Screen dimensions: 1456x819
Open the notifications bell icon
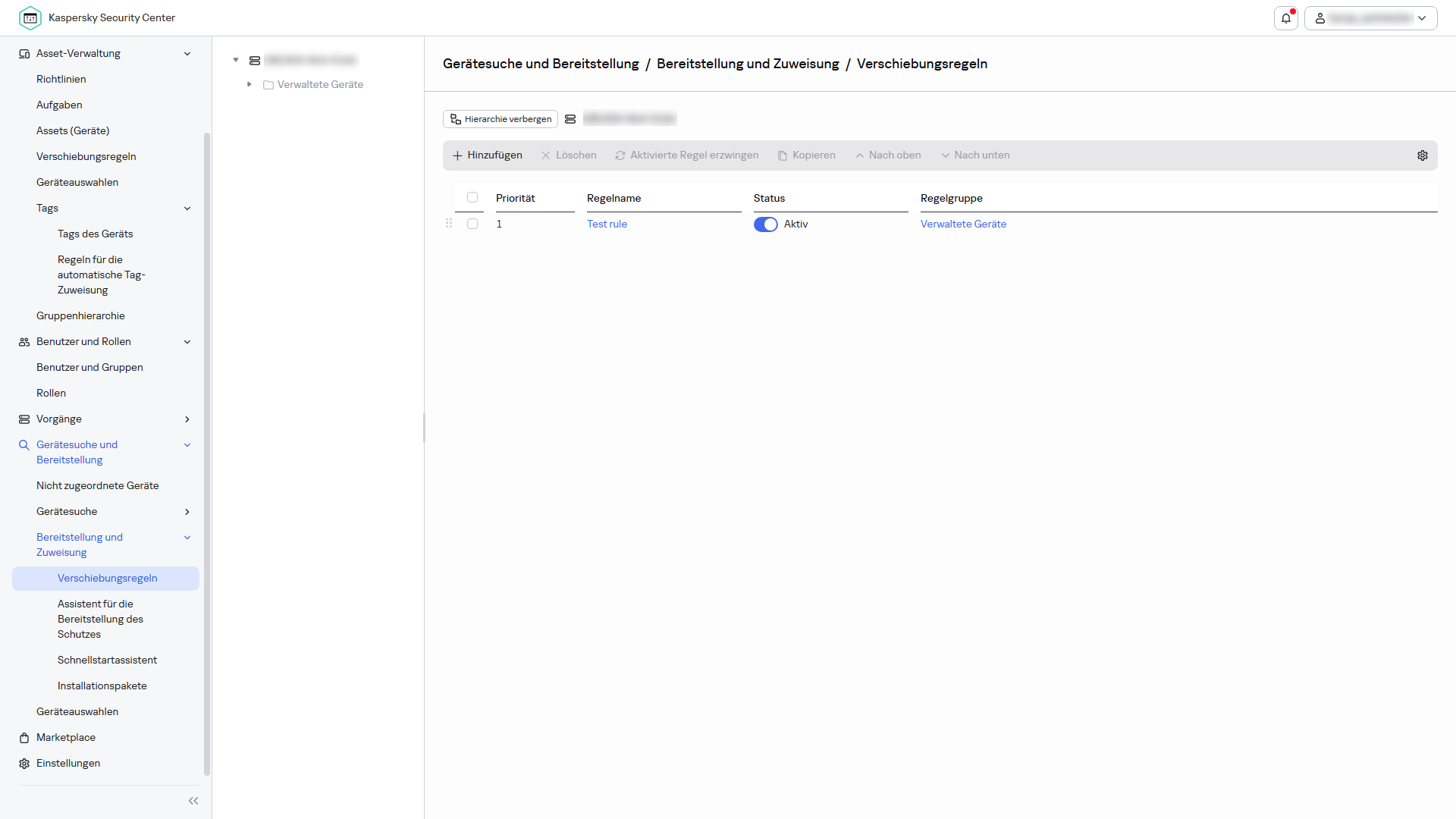[1286, 18]
